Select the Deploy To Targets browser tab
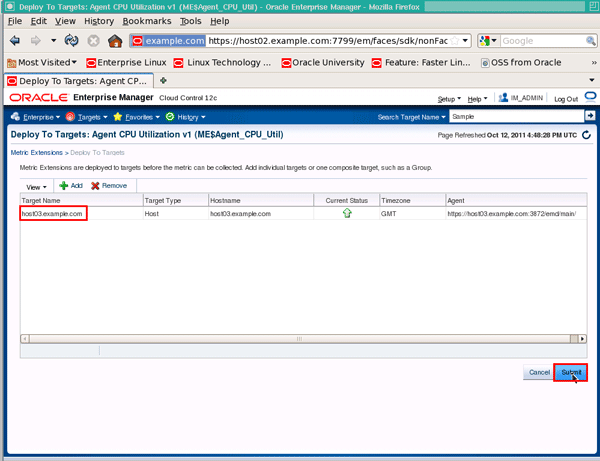 (78, 81)
